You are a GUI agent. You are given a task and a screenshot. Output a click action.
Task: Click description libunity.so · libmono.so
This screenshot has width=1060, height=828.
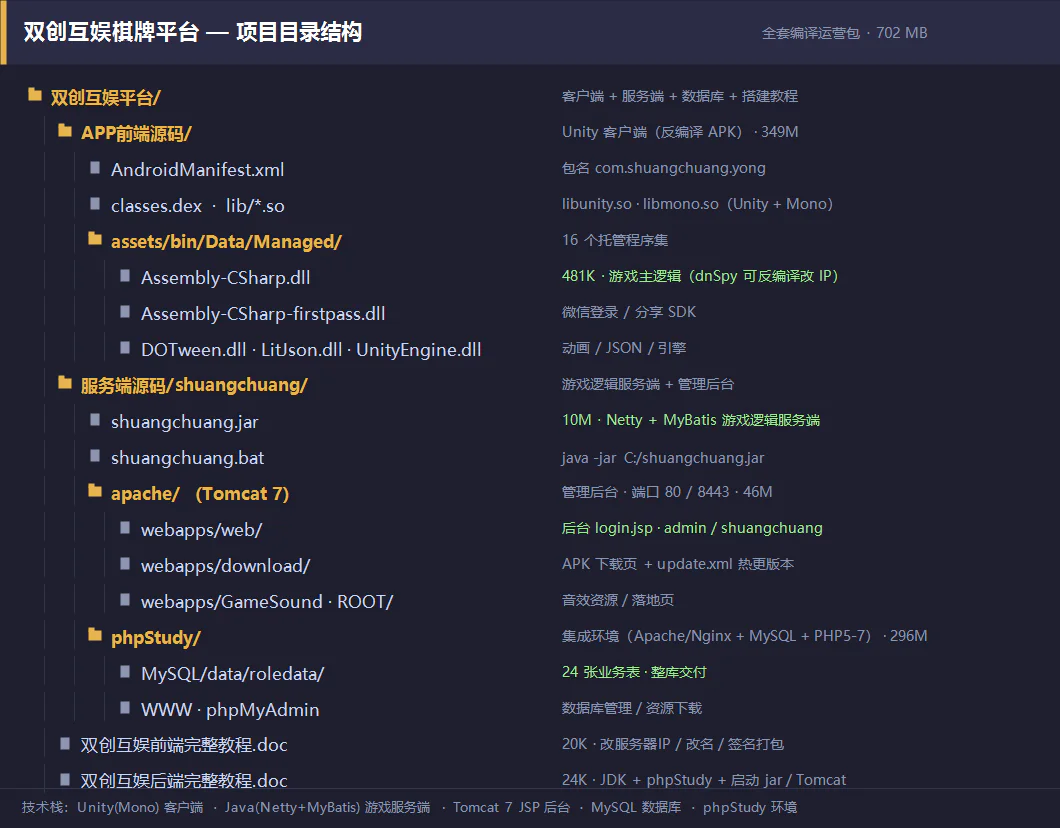[697, 203]
